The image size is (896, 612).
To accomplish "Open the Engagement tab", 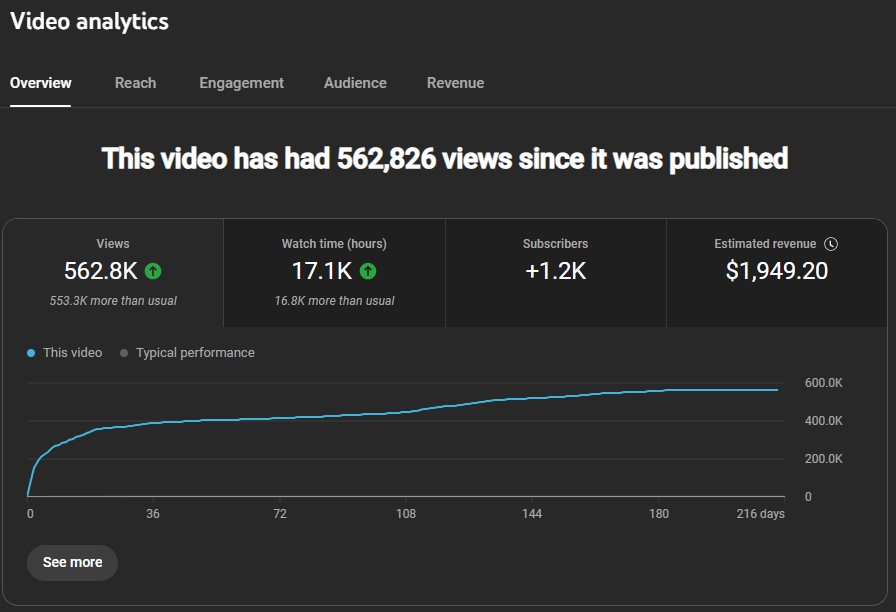I will click(x=241, y=83).
